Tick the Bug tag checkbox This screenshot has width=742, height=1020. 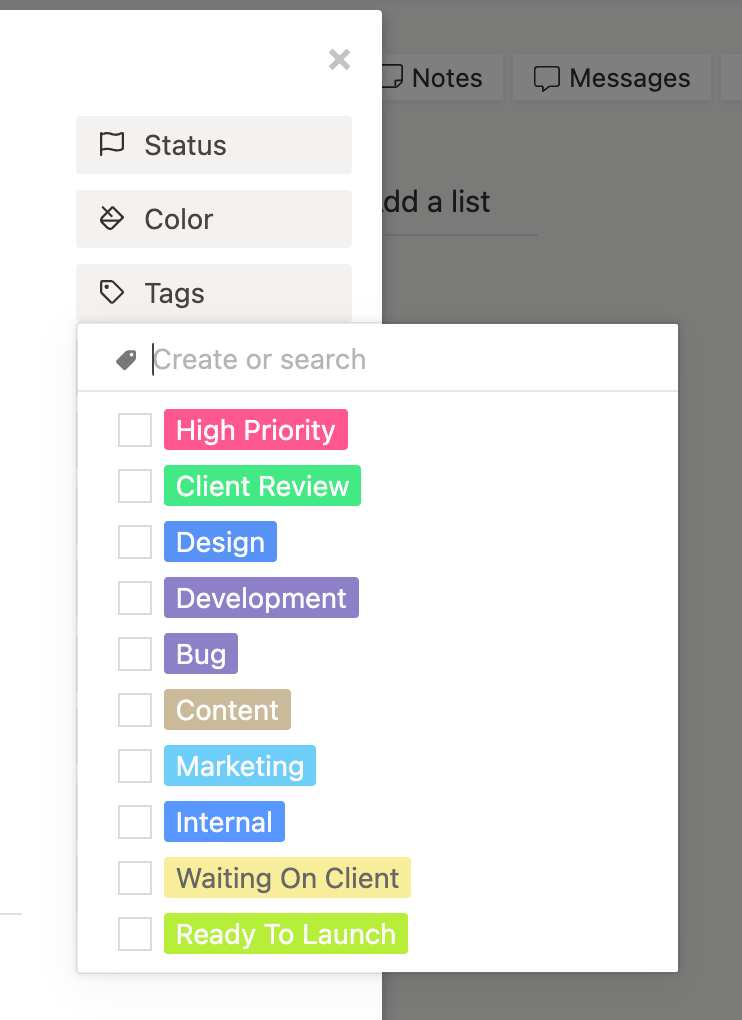click(135, 654)
